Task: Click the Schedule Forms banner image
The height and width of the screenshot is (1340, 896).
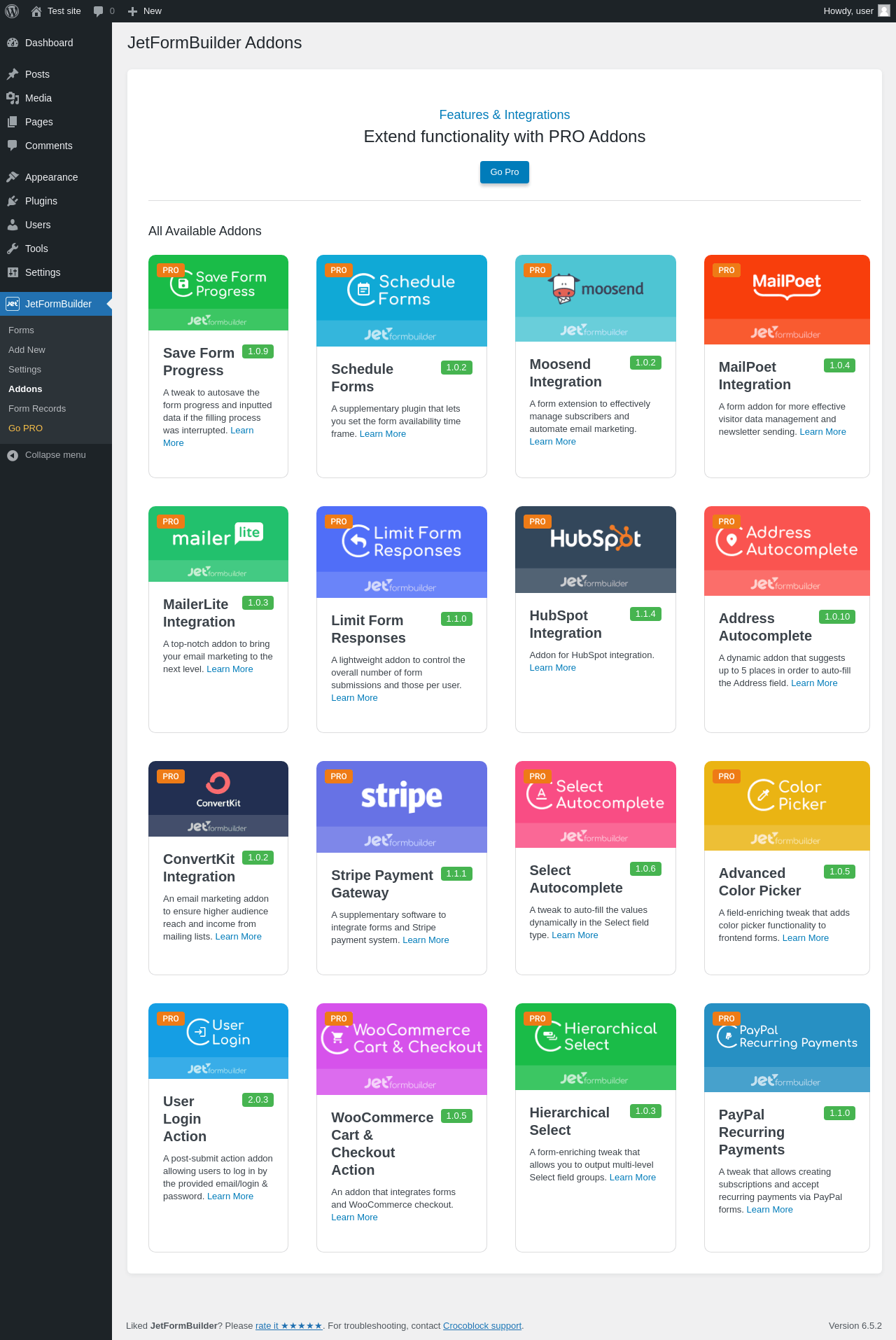Action: (x=402, y=301)
